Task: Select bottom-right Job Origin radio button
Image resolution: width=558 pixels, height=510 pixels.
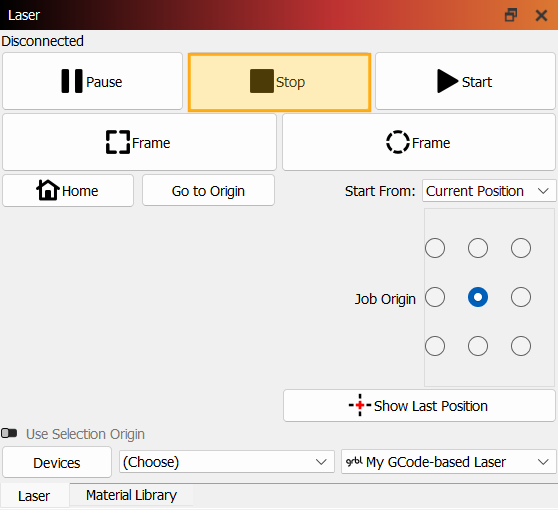Action: [x=521, y=346]
